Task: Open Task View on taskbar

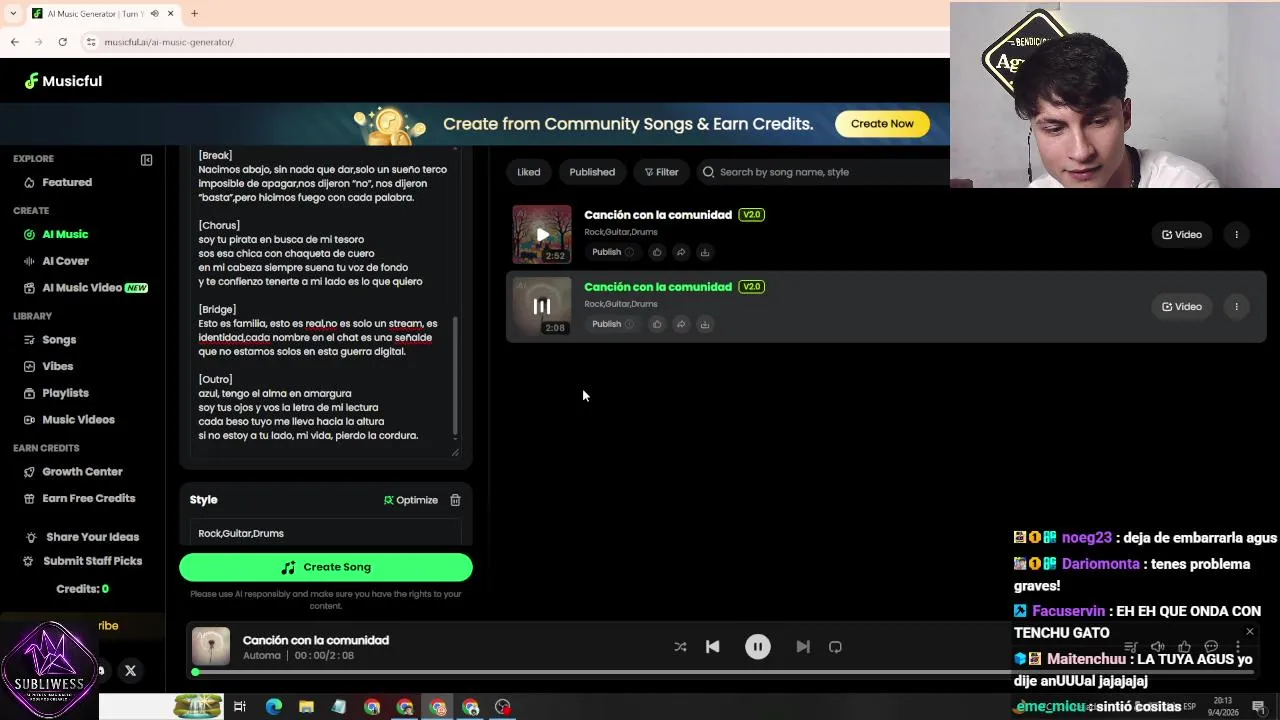Action: [x=240, y=707]
